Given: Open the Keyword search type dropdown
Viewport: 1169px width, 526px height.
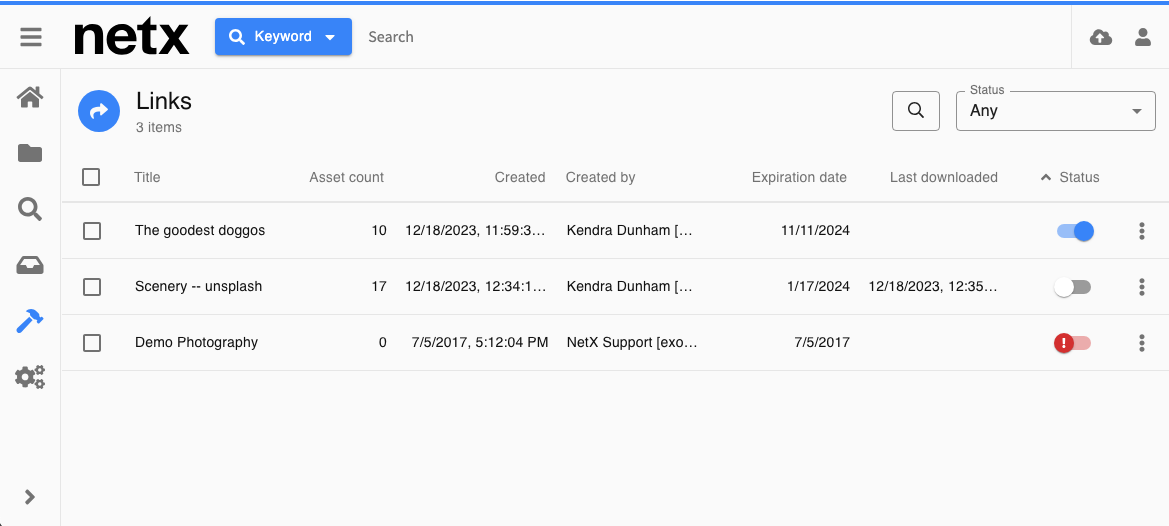Looking at the screenshot, I should [x=283, y=37].
